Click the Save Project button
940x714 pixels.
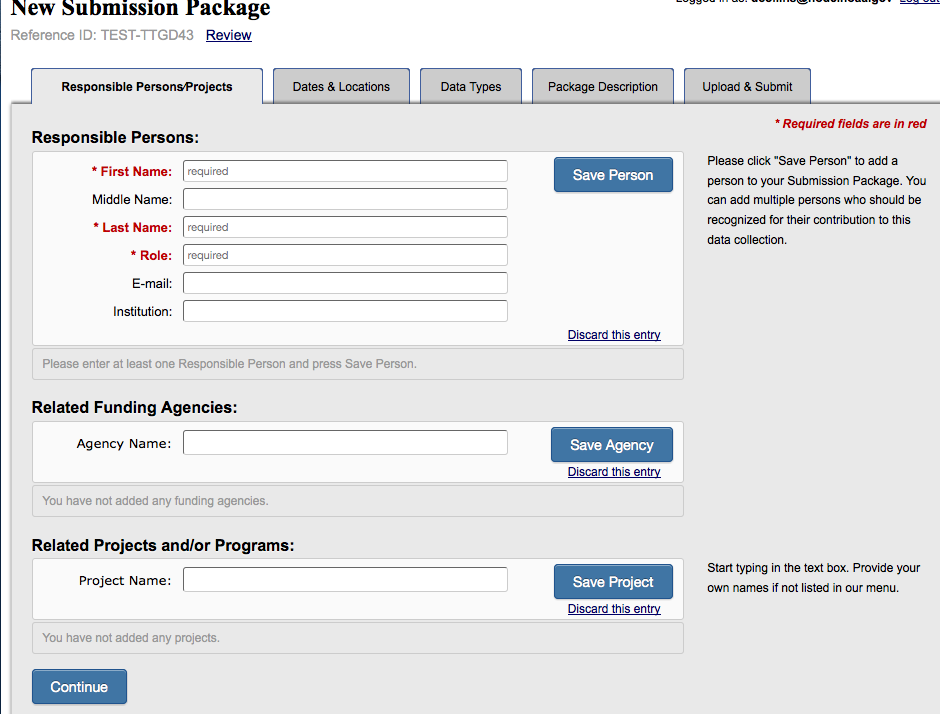(x=613, y=582)
